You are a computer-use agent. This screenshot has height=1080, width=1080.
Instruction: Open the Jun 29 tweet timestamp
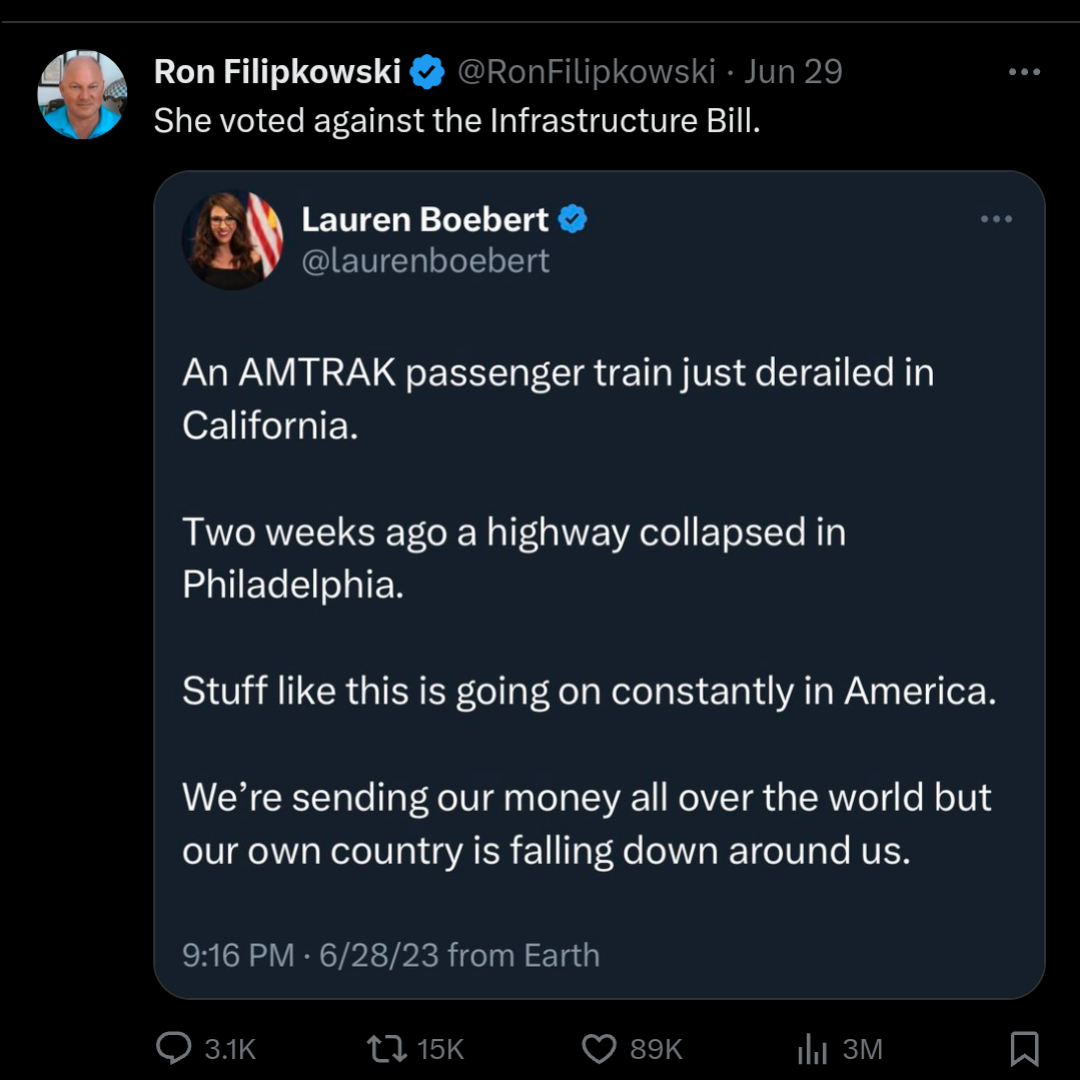click(x=794, y=72)
